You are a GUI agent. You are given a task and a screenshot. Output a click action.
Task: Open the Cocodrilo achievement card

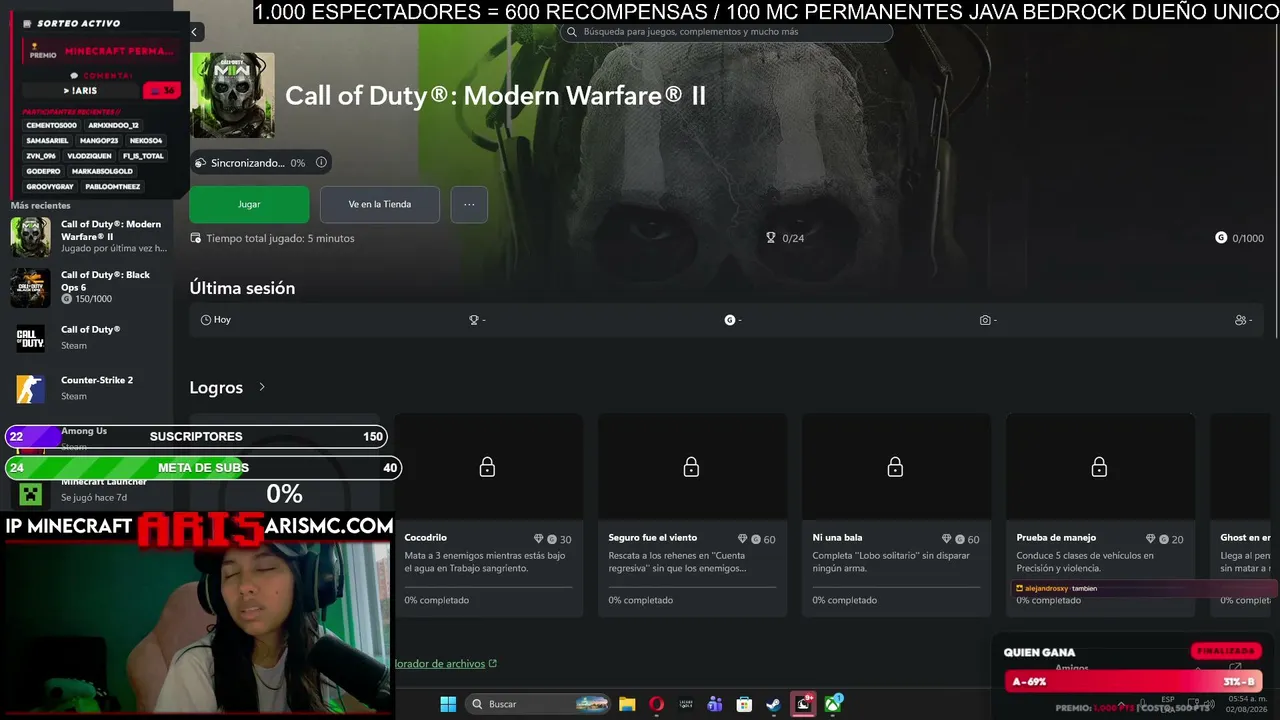(488, 515)
